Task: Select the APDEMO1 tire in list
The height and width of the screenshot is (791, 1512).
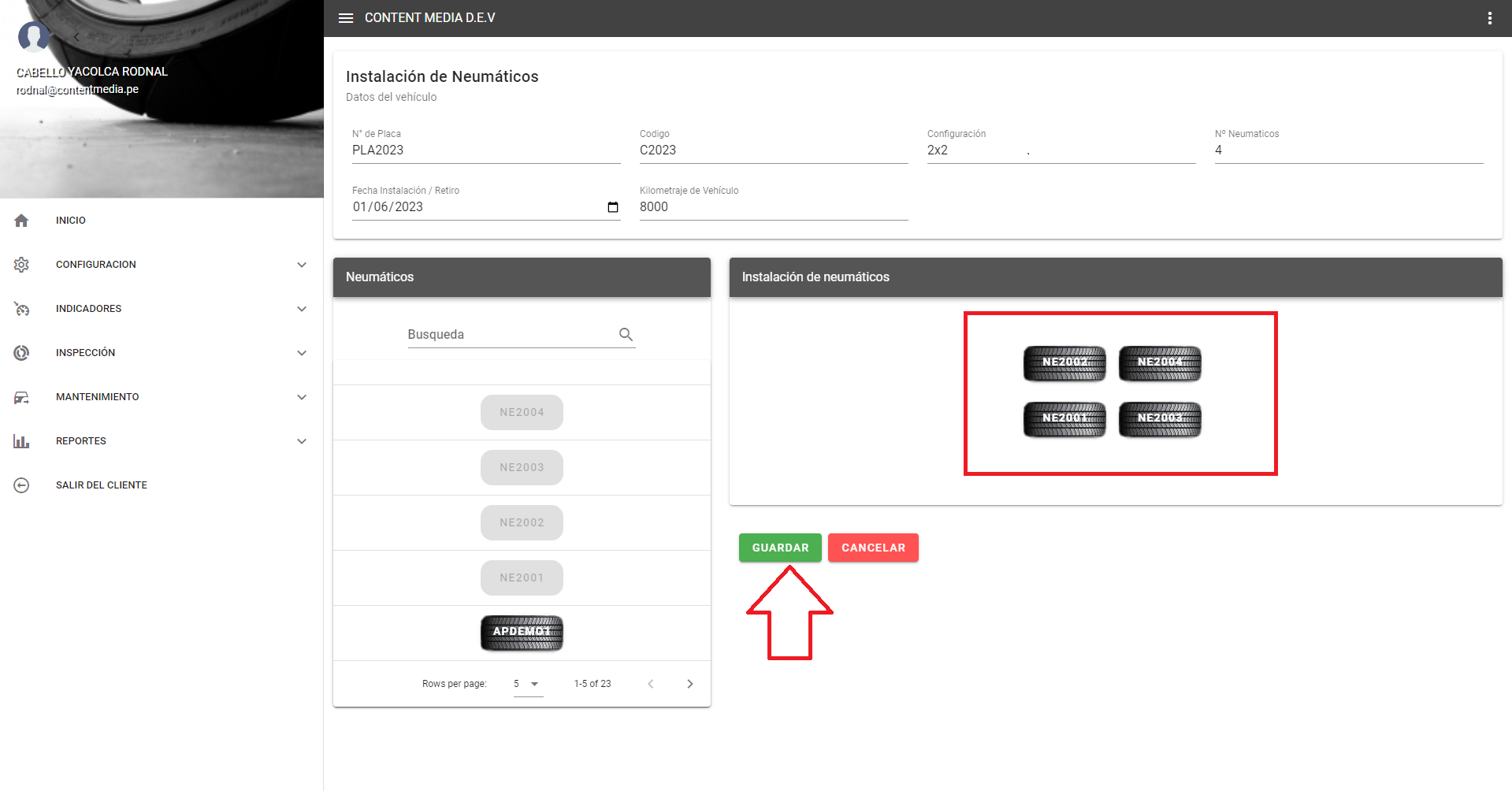Action: pos(522,633)
